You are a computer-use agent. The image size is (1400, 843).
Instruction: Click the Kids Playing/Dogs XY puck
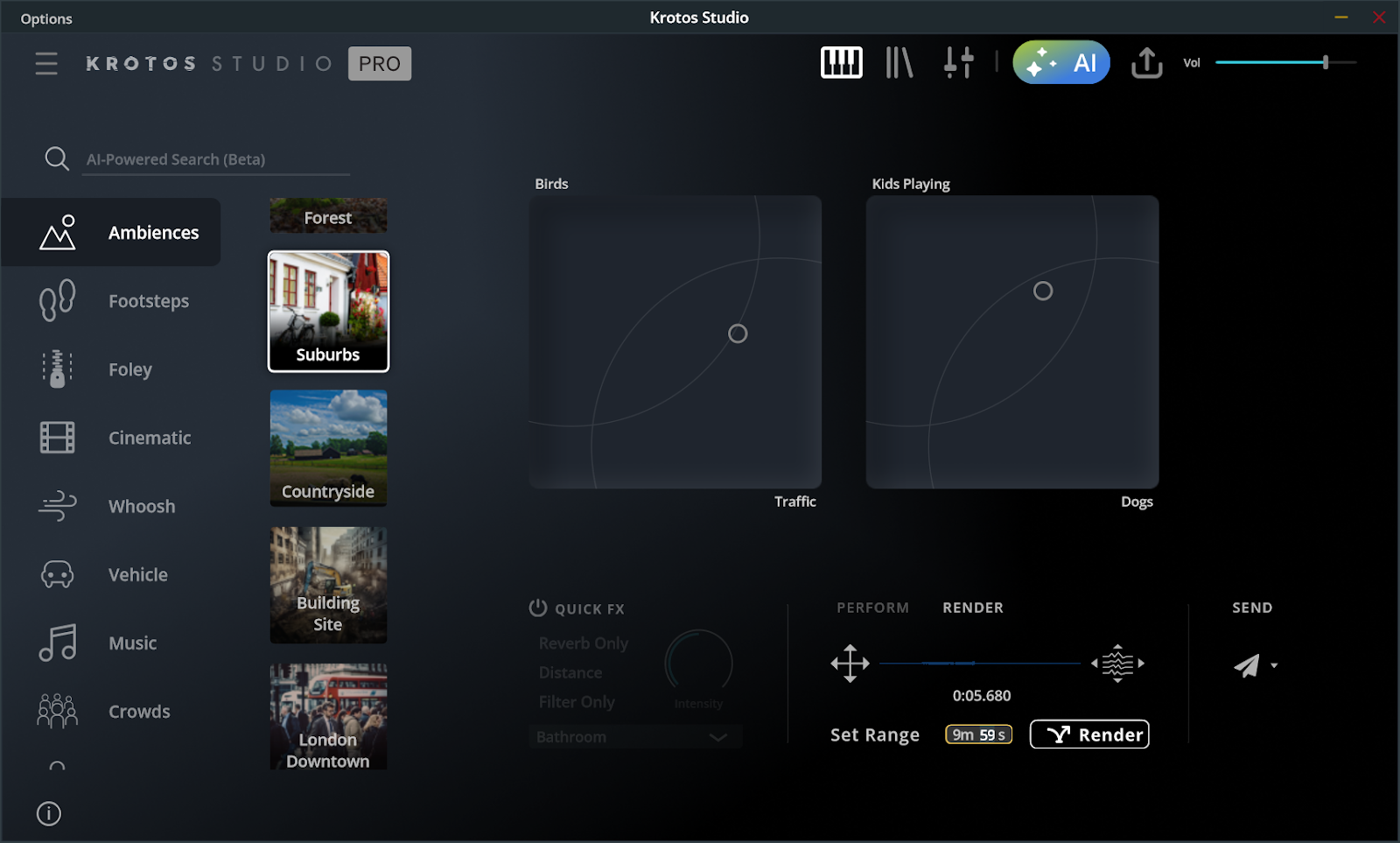coord(1043,291)
